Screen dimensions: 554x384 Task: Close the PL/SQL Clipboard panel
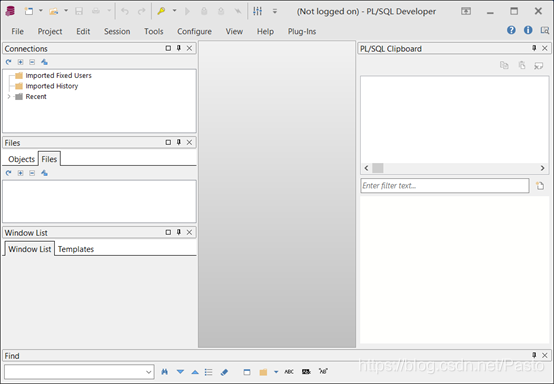click(x=545, y=48)
